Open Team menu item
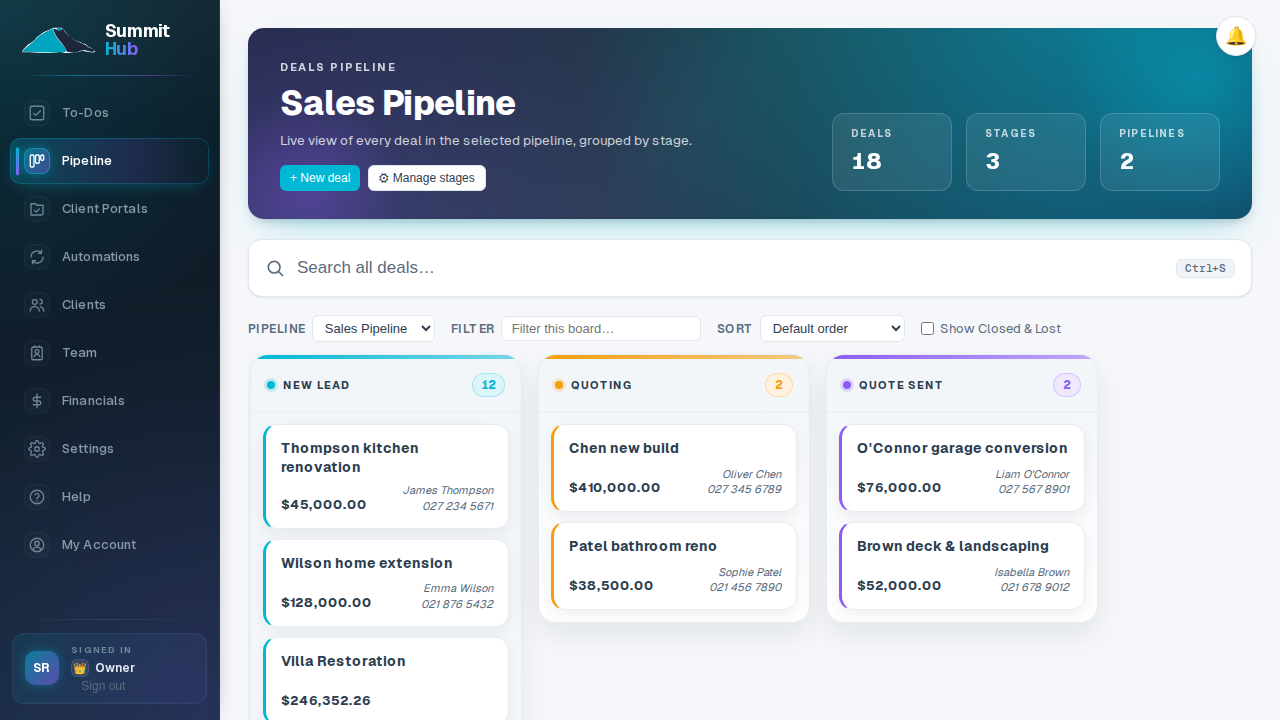1280x720 pixels. [109, 353]
